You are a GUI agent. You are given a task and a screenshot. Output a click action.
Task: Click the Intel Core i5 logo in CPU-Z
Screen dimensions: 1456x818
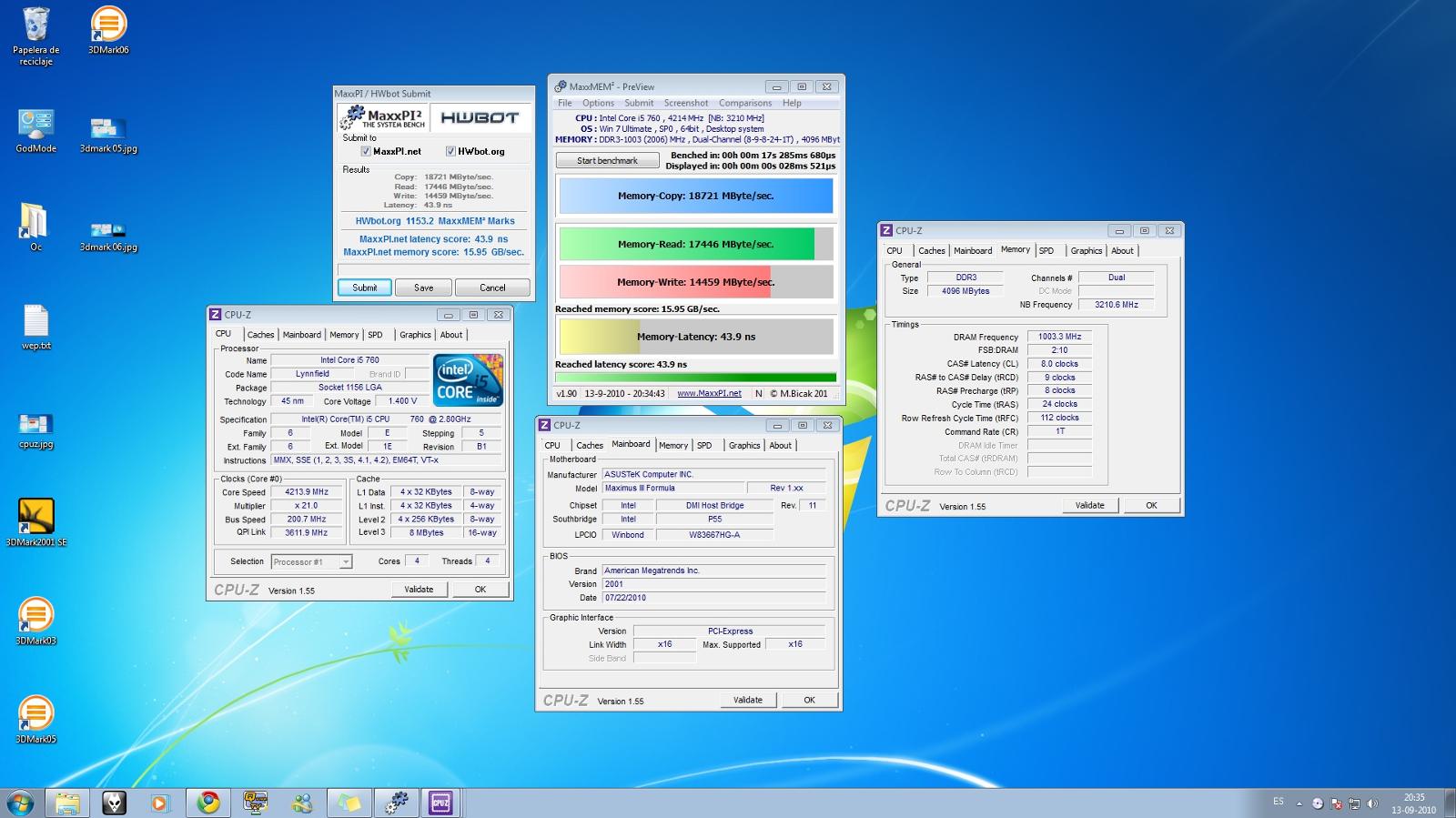click(x=469, y=379)
